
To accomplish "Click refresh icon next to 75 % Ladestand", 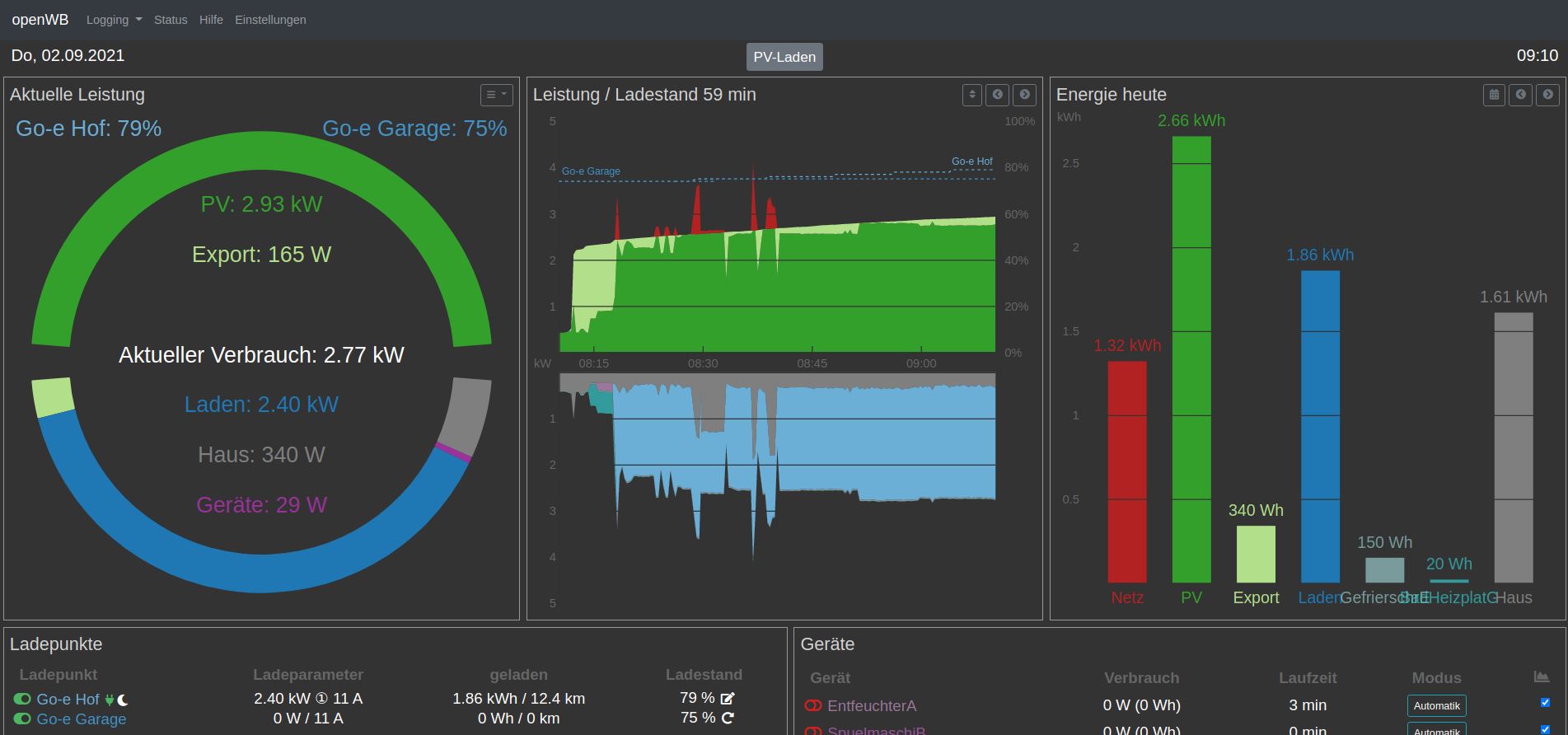I will pyautogui.click(x=728, y=719).
